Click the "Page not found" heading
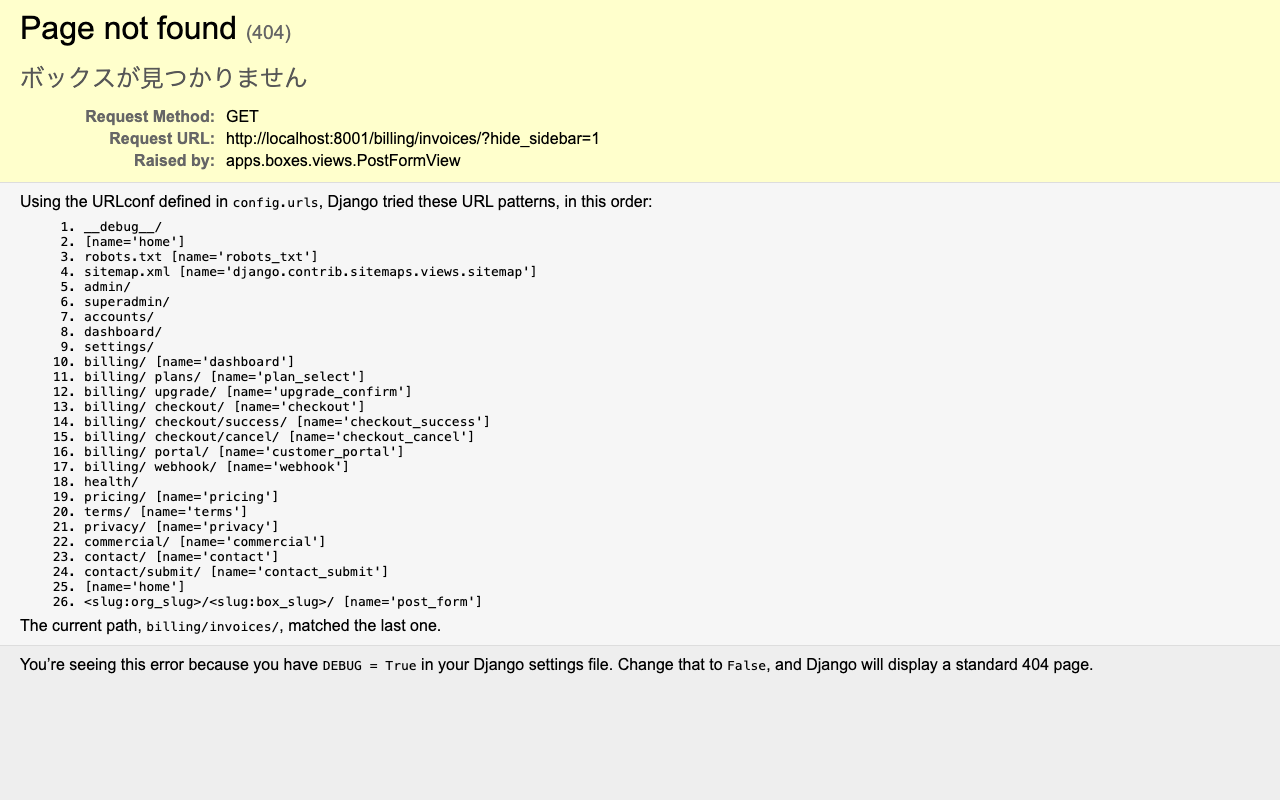 [128, 29]
